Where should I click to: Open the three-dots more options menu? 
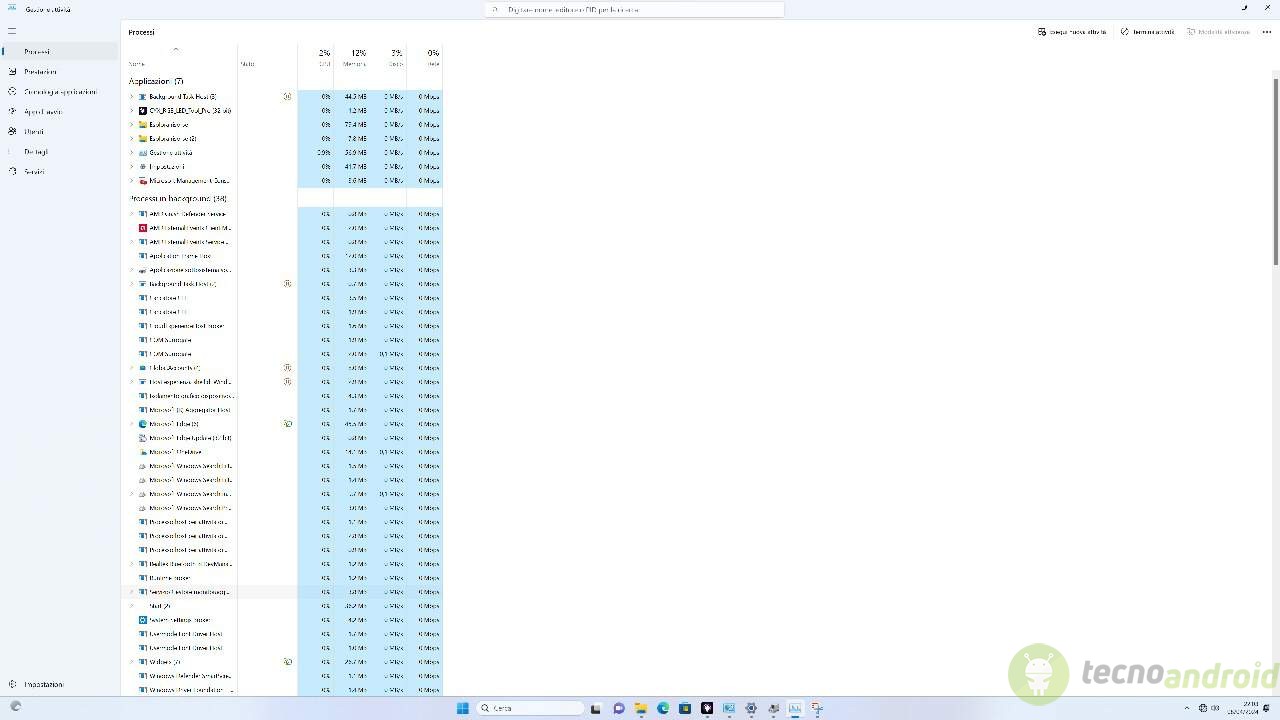click(1266, 32)
